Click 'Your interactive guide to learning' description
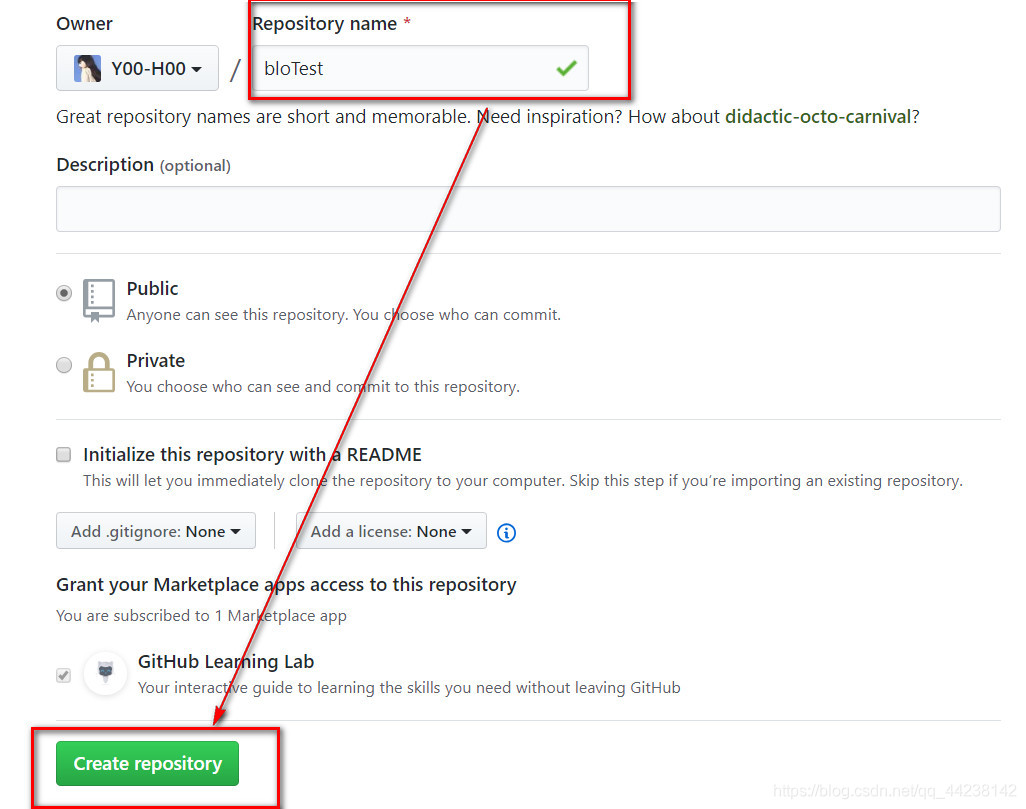Image resolution: width=1026 pixels, height=809 pixels. tap(409, 688)
